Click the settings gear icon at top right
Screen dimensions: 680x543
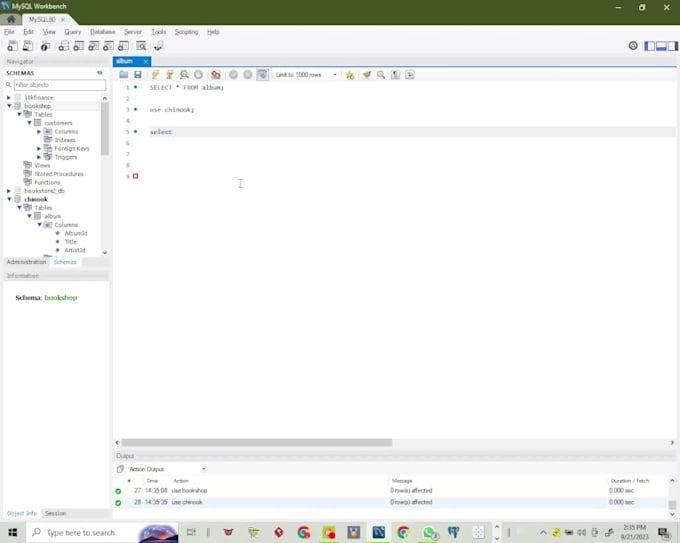pos(633,46)
